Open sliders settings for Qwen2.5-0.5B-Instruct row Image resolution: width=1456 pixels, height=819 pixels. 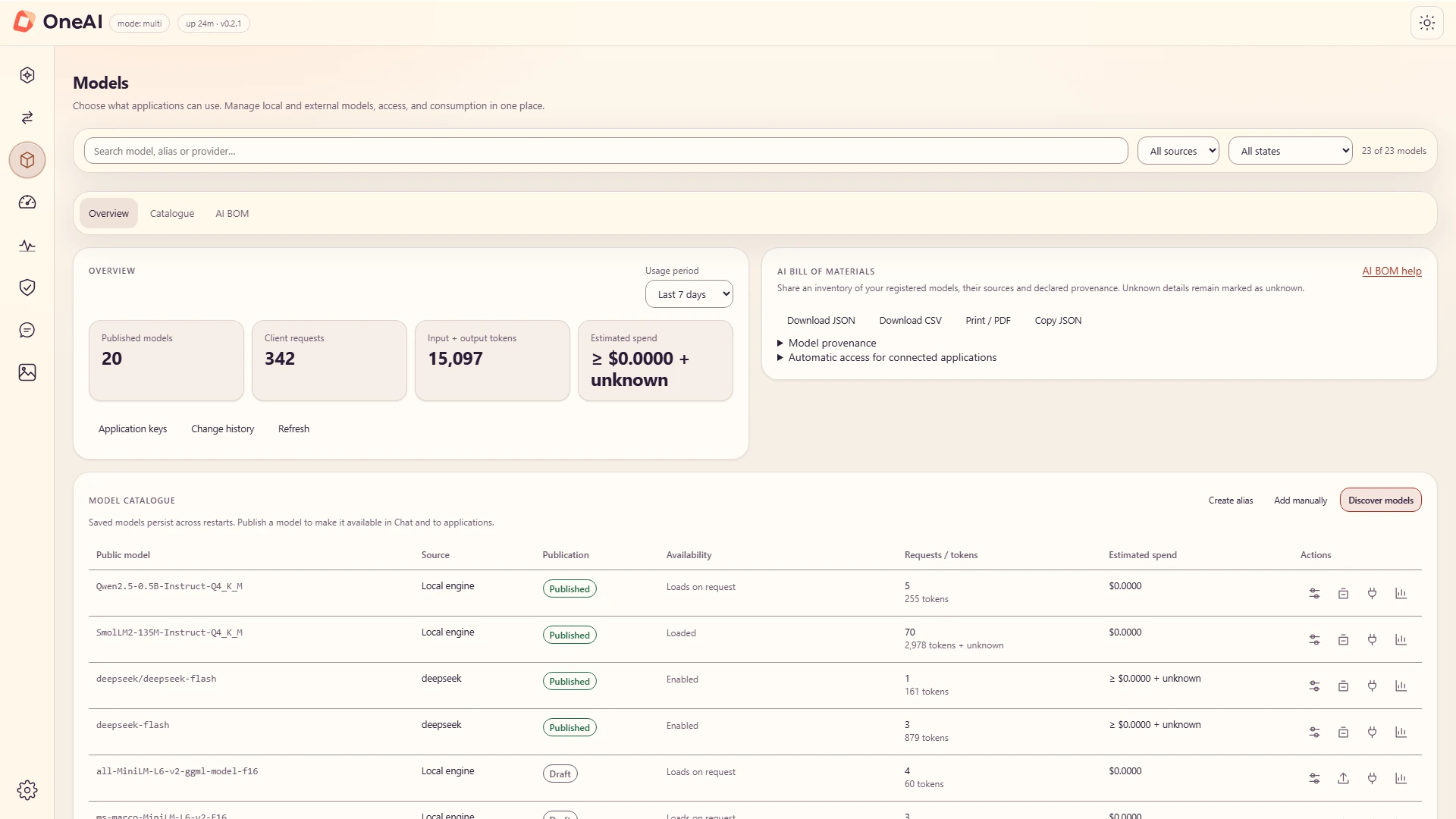pyautogui.click(x=1314, y=594)
